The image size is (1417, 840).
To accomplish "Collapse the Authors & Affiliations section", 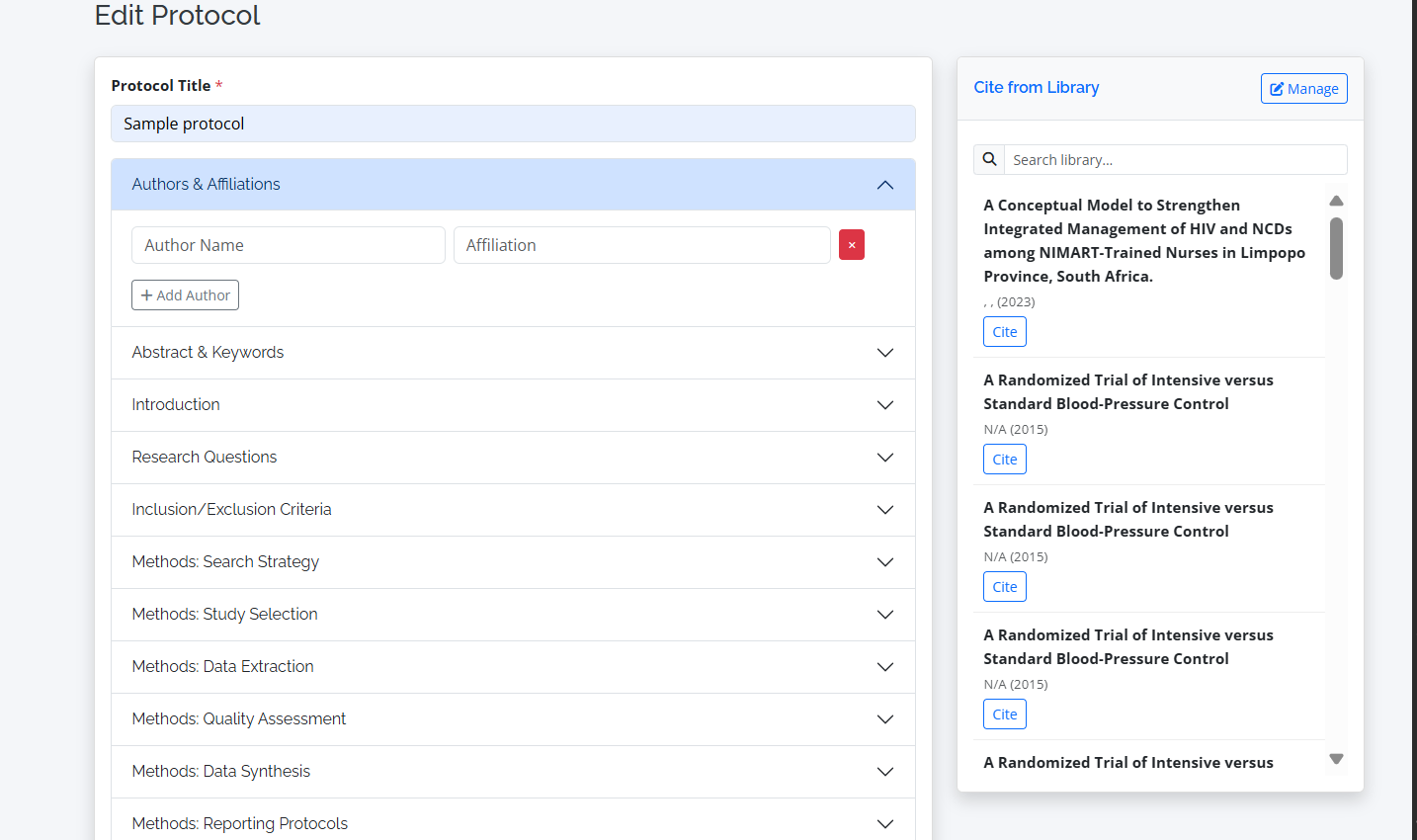I will point(884,185).
